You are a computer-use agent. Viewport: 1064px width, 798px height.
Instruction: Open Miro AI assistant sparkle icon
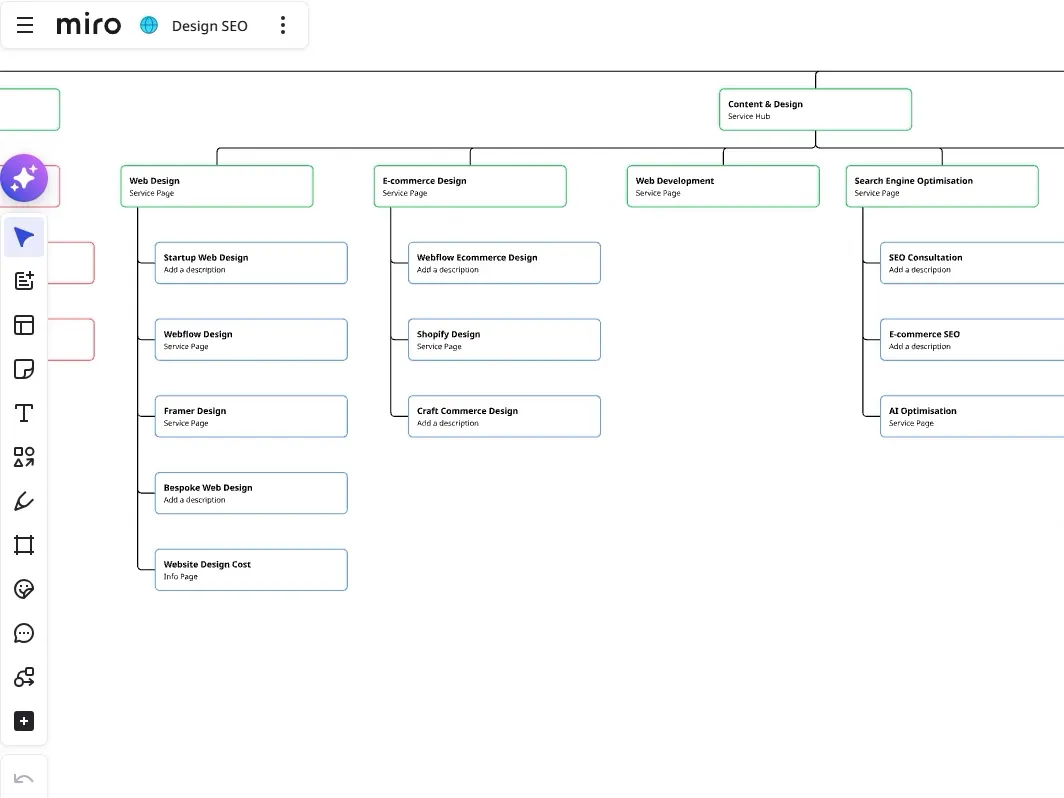pyautogui.click(x=23, y=178)
